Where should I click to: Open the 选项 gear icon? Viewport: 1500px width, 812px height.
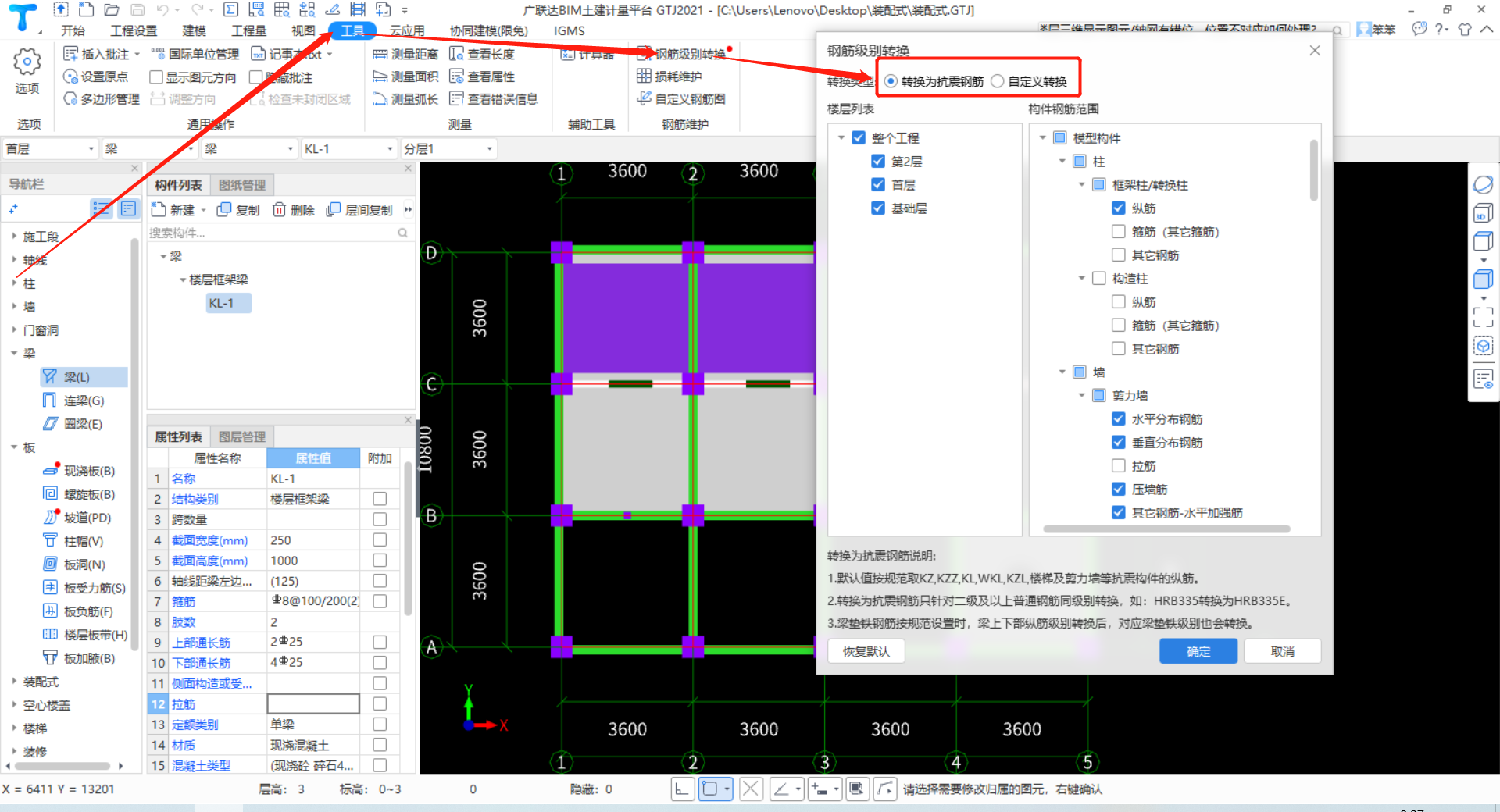click(x=27, y=62)
